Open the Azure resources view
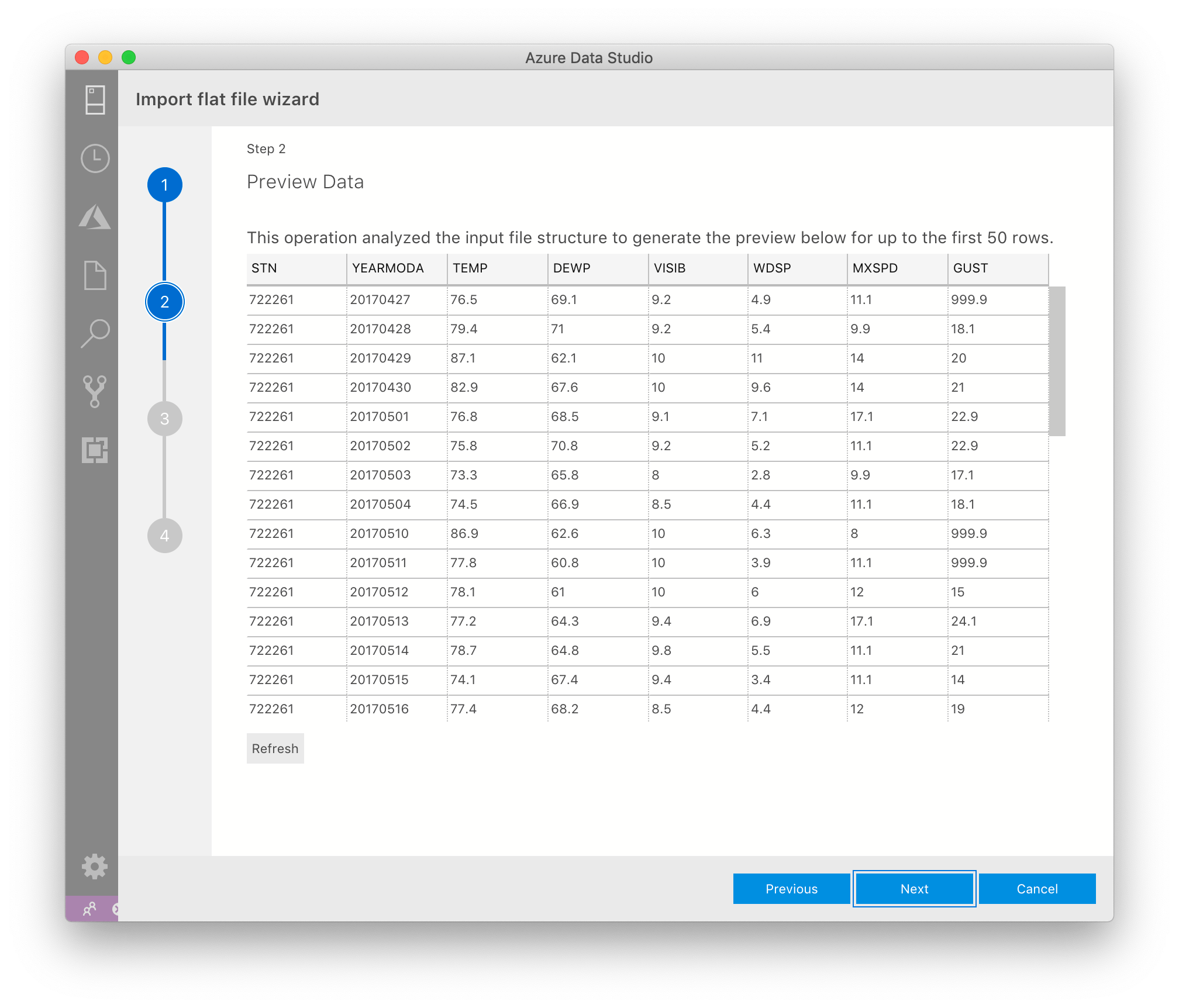Screen dimensions: 1179x1008 coord(95,217)
